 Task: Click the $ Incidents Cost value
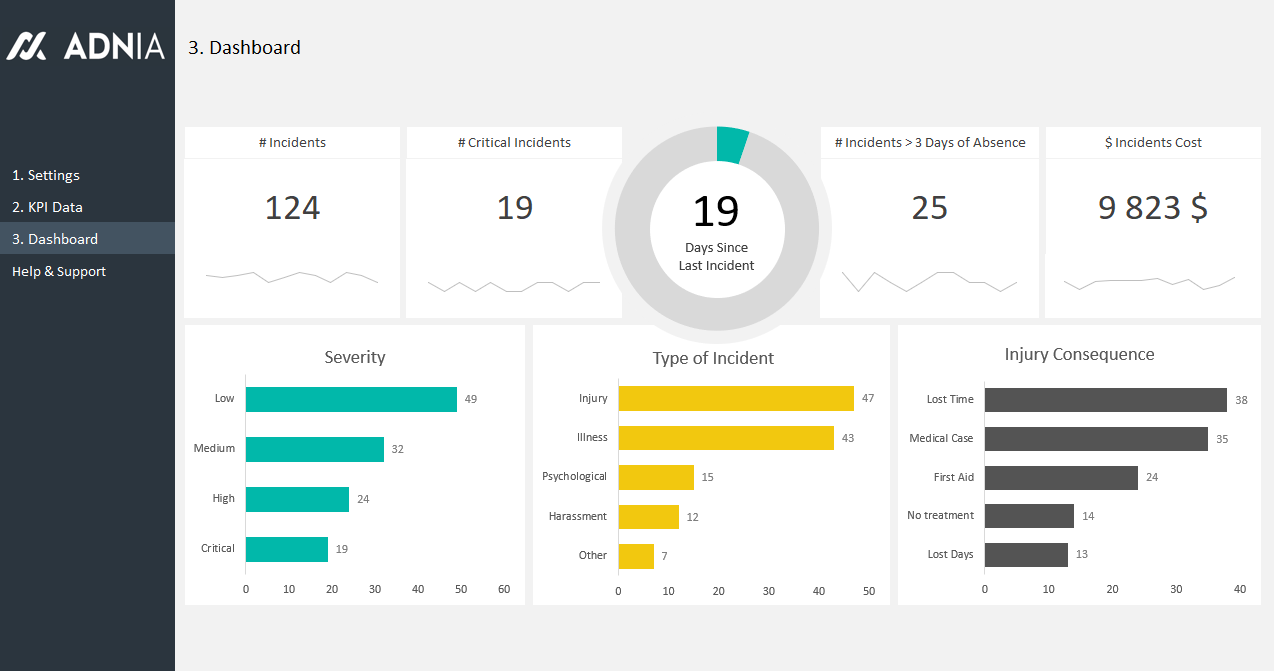[x=1152, y=208]
